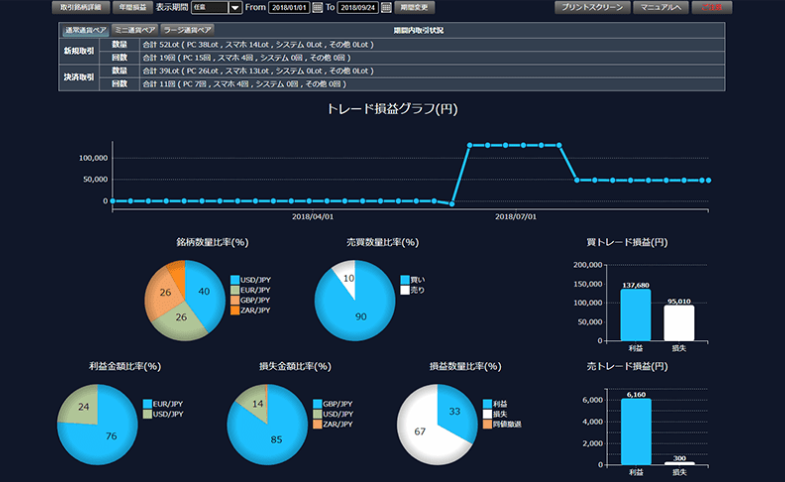Viewport: 785px width, 482px height.
Task: Click the 6,160 profit bar in 売トレード損益
Action: (x=636, y=431)
